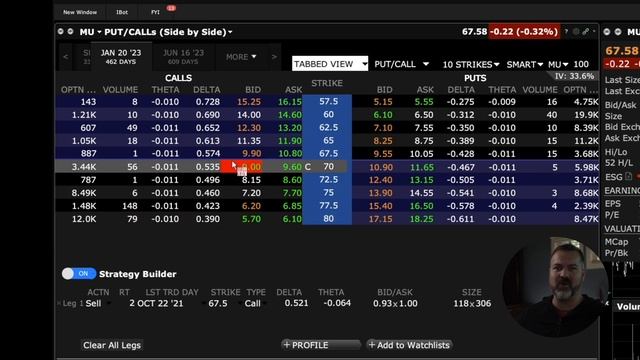Click the first round window control left of MU title
Viewport: 640px width, 360px height.
click(60, 31)
